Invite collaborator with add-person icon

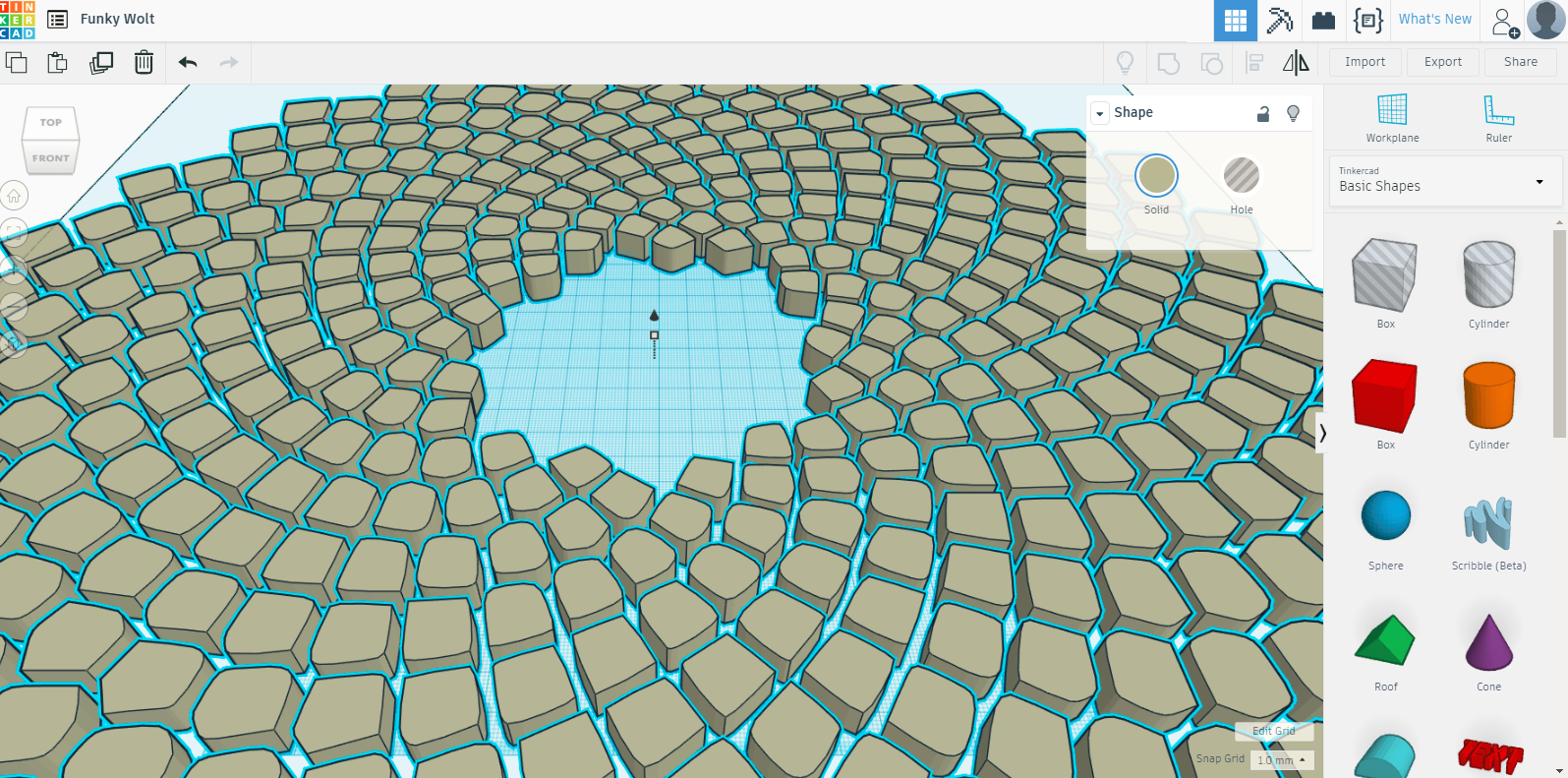[x=1505, y=22]
